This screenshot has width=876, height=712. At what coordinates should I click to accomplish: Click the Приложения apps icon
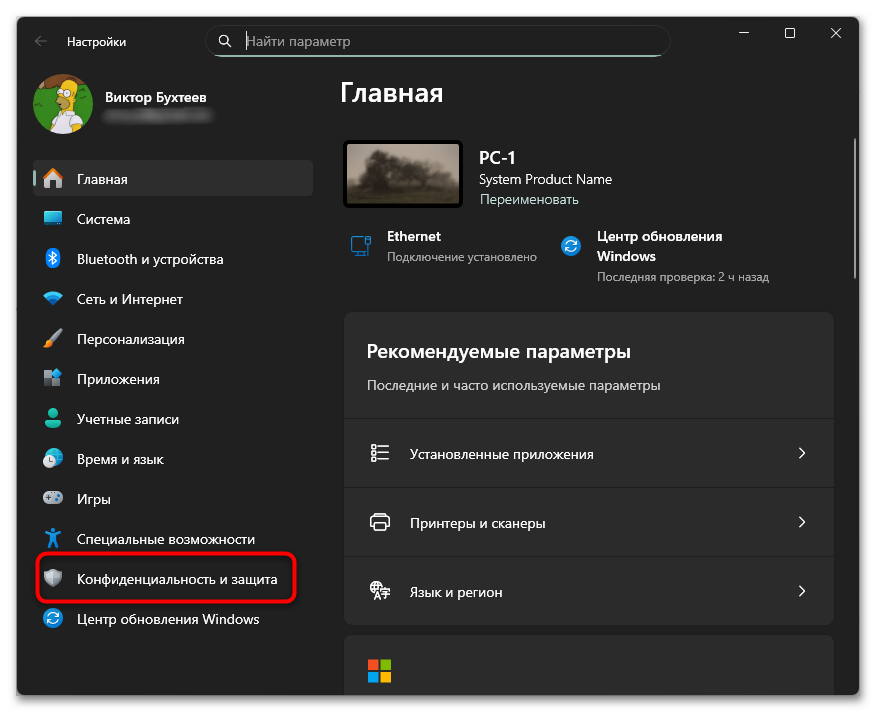[x=53, y=378]
